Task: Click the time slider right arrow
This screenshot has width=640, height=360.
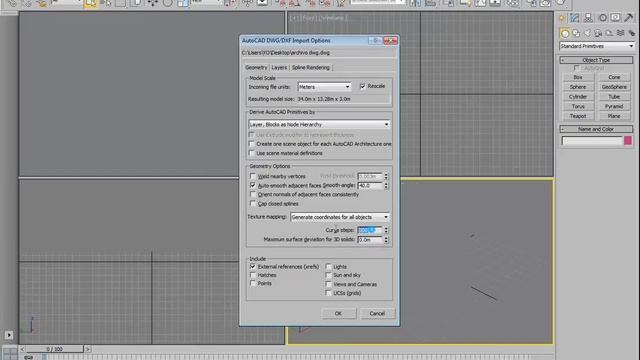Action: pyautogui.click(x=87, y=349)
